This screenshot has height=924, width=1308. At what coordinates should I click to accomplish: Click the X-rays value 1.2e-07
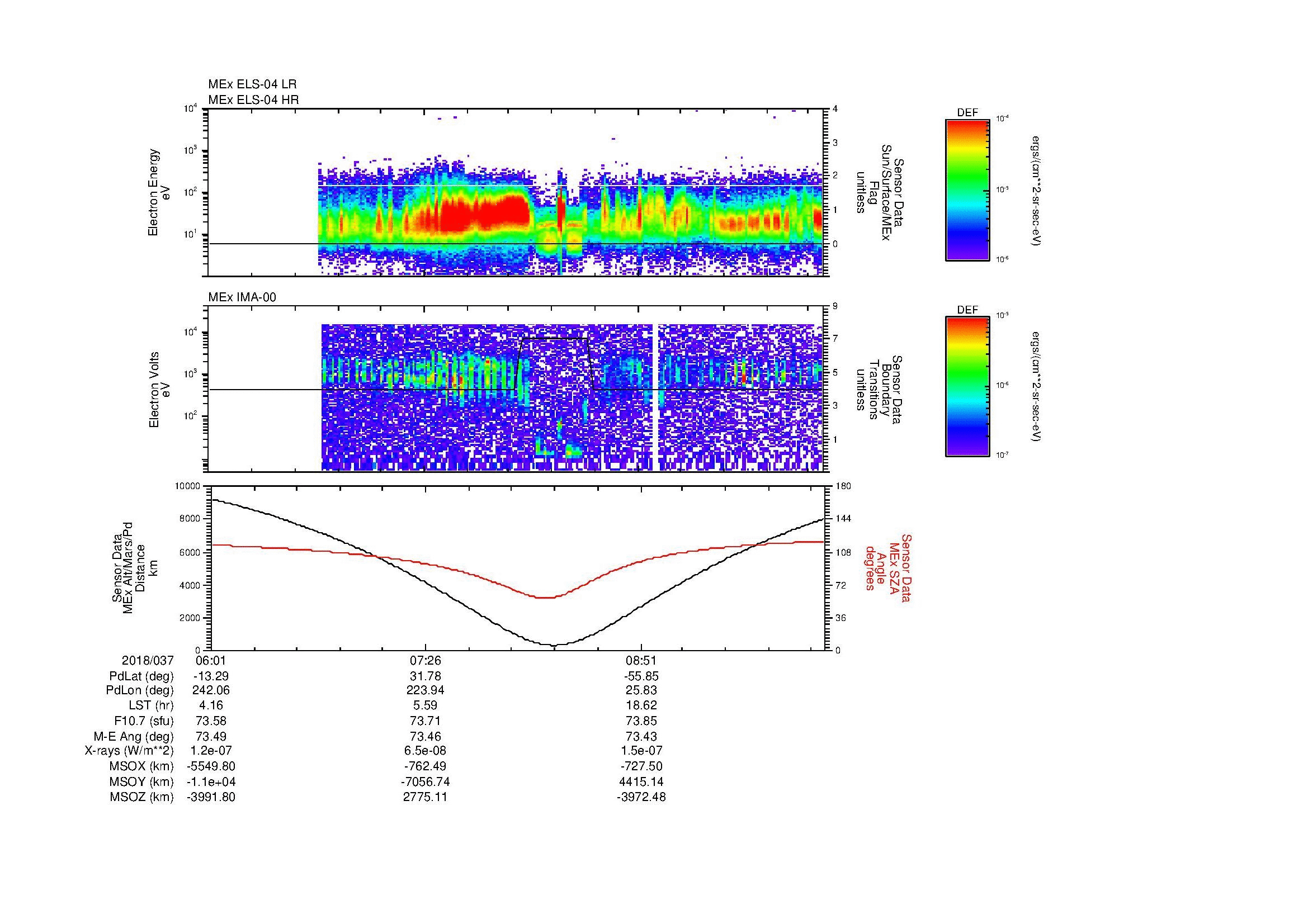click(x=211, y=751)
